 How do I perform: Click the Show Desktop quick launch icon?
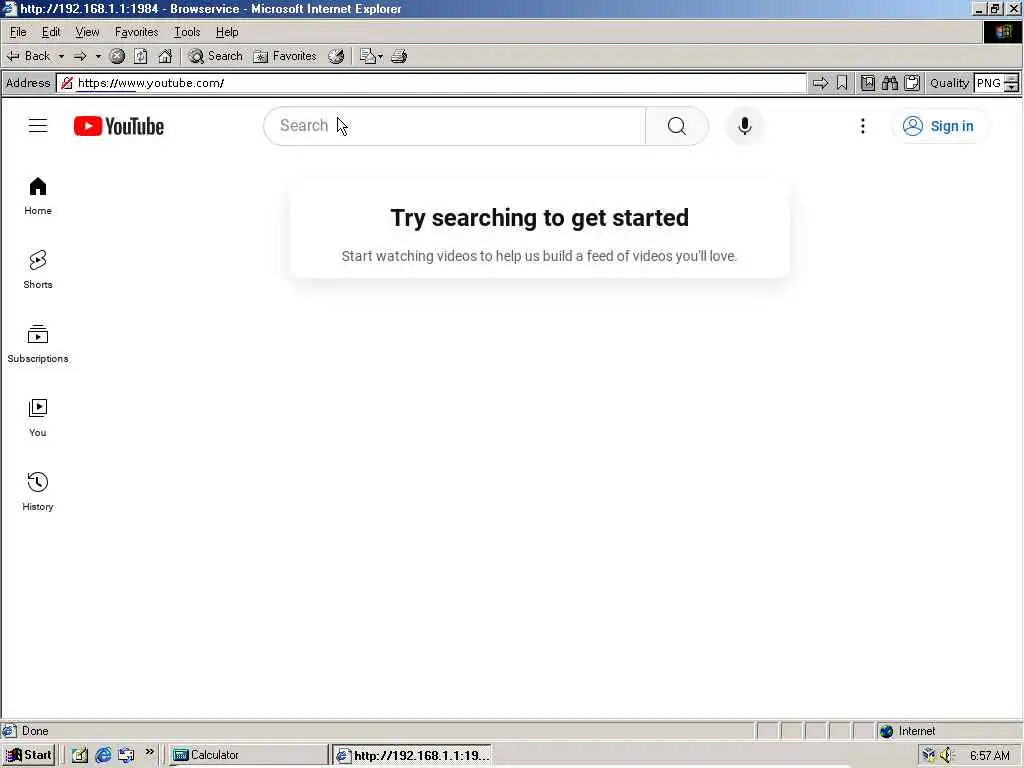[80, 755]
